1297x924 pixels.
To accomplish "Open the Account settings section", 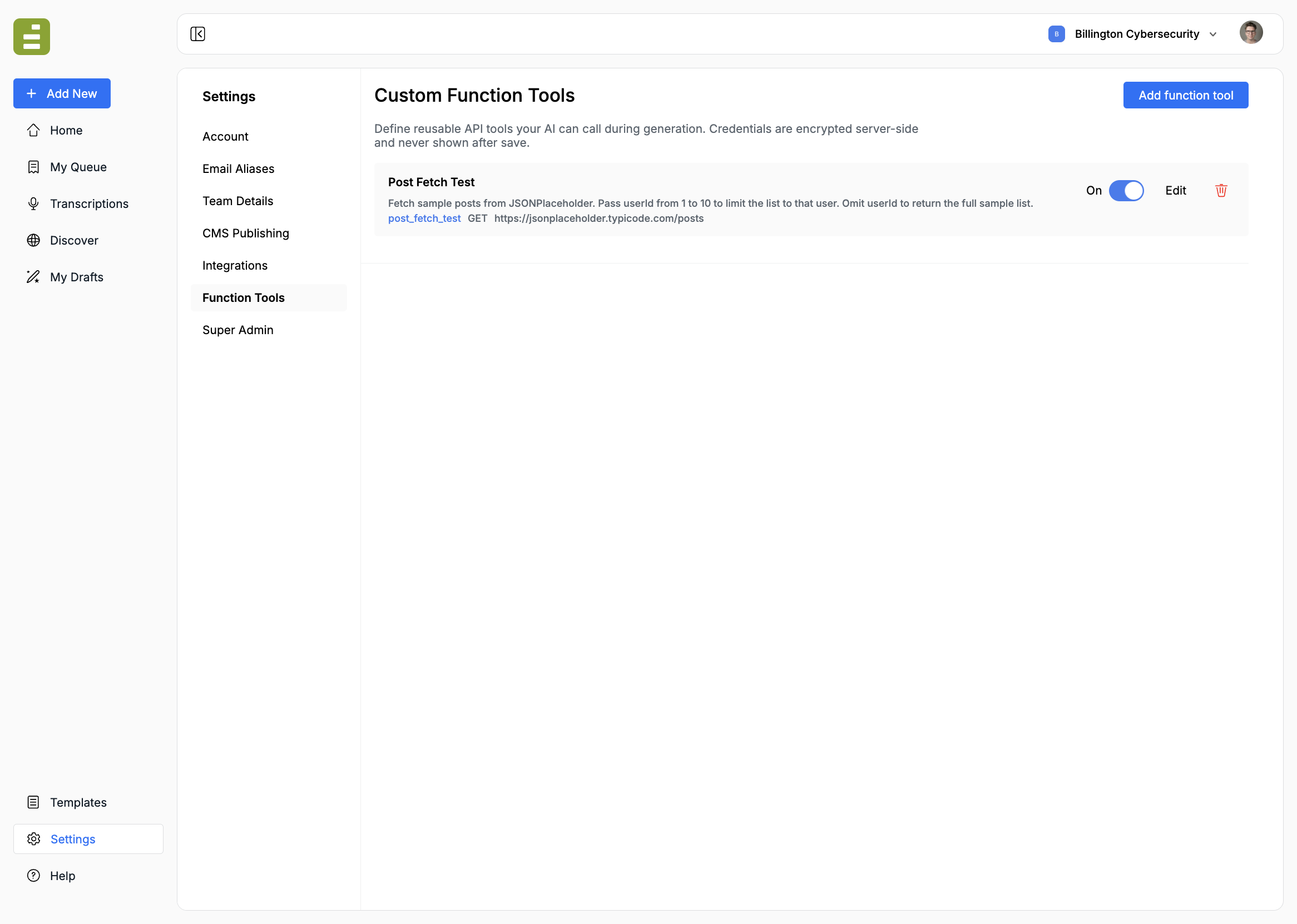I will (x=269, y=137).
